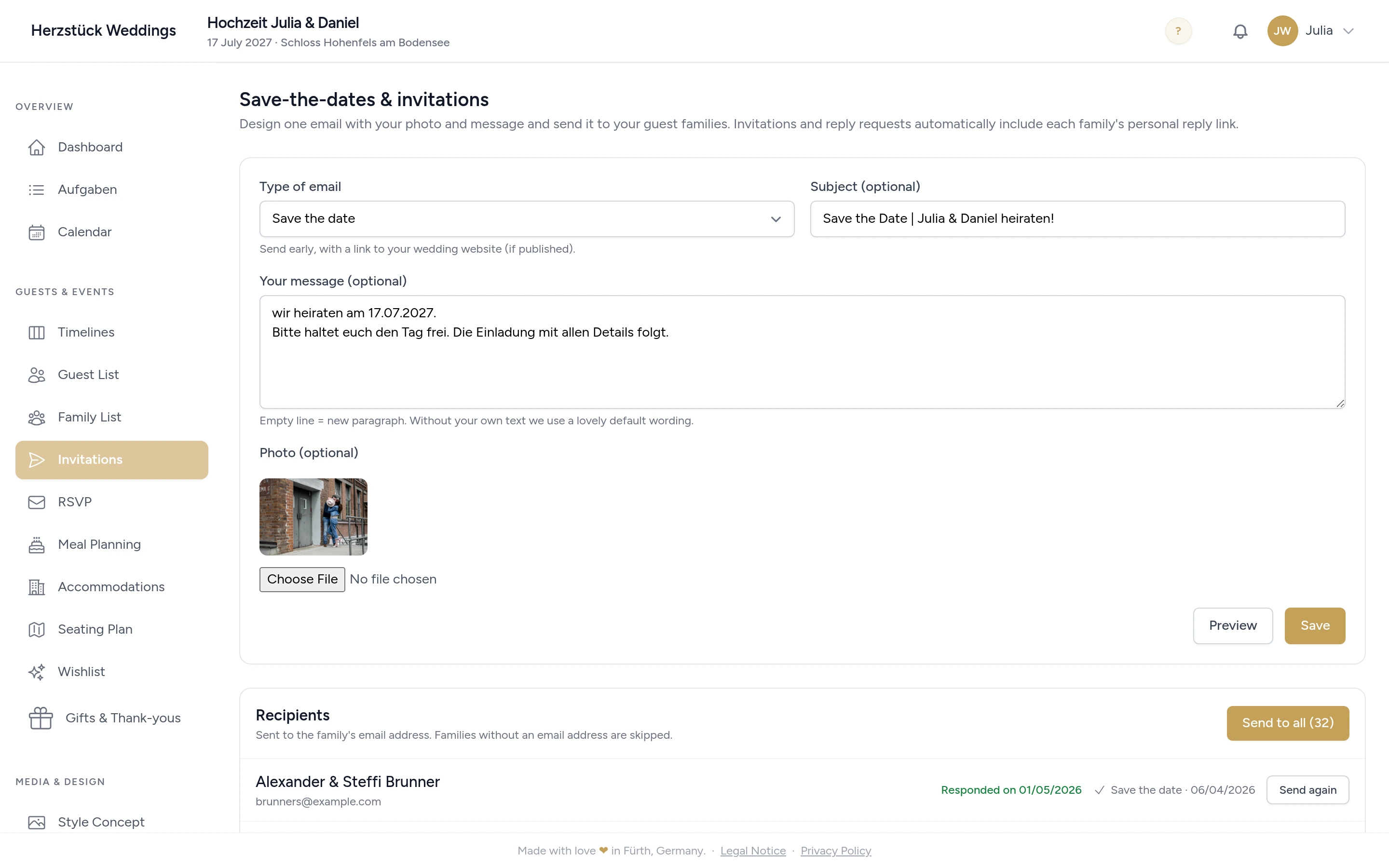Click 'Alexander & Steffi Brunner' recipient name
Viewport: 1389px width, 868px height.
[348, 782]
